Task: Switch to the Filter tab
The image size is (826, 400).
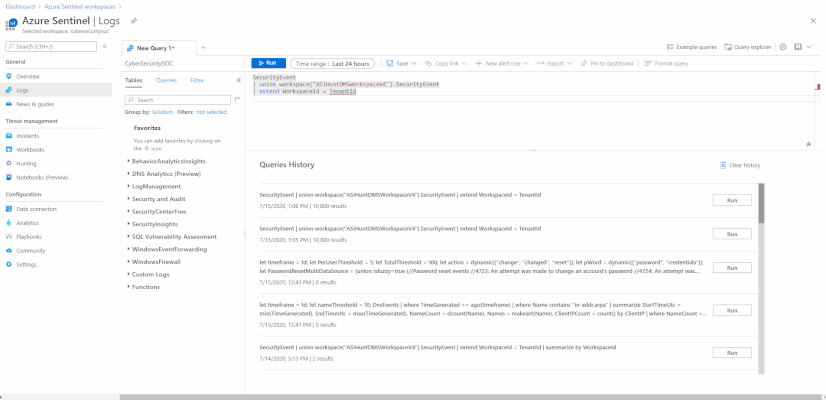Action: [197, 81]
